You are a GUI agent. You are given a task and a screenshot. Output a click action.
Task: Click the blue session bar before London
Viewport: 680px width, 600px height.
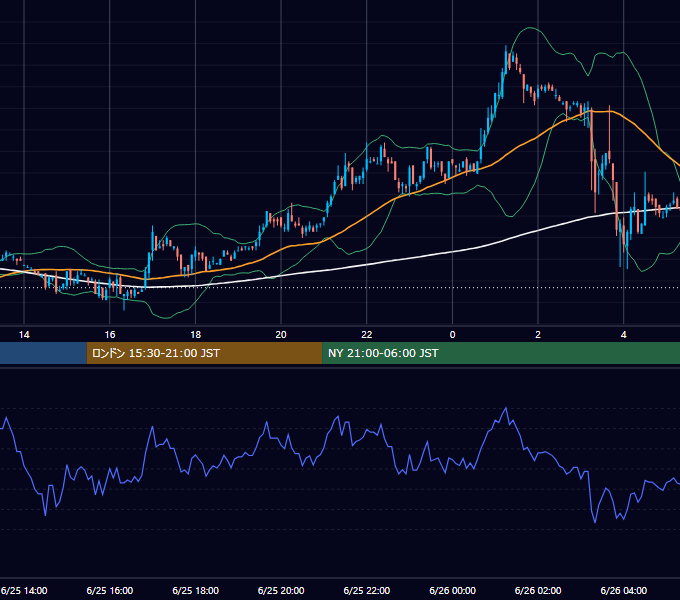point(43,353)
